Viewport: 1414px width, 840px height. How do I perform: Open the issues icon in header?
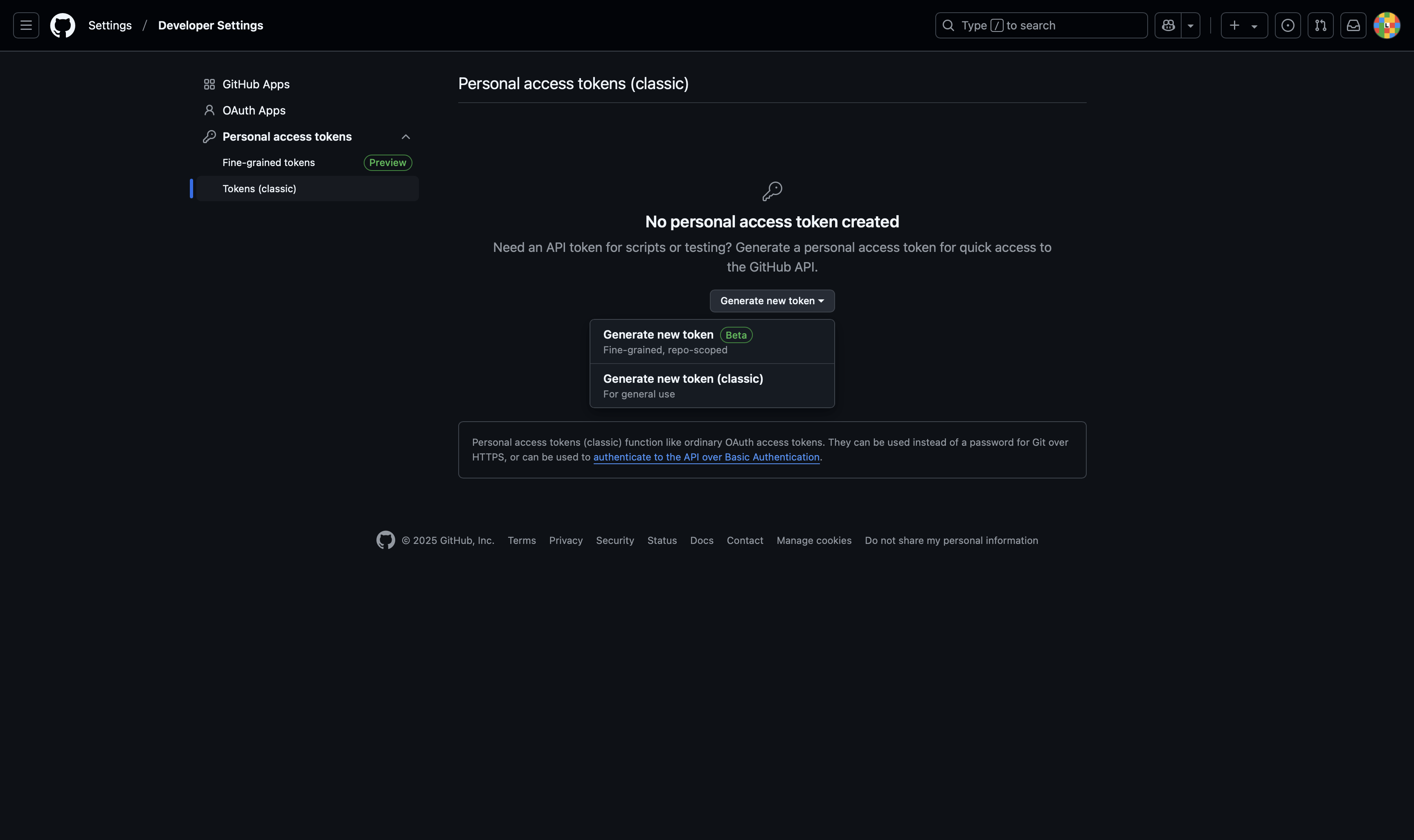pos(1287,25)
